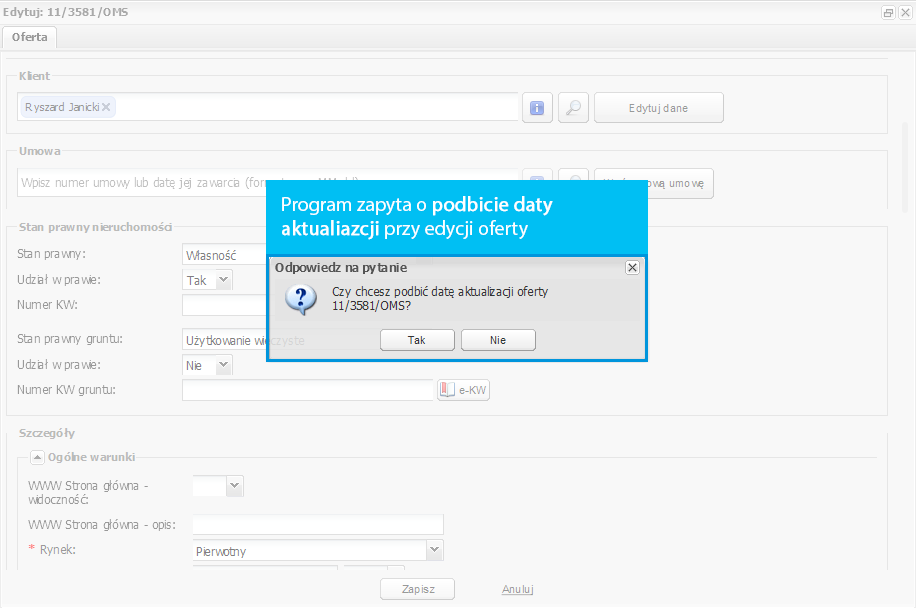The height and width of the screenshot is (608, 916).
Task: Open second Udział w prawie dropdown (Nie)
Action: [223, 365]
